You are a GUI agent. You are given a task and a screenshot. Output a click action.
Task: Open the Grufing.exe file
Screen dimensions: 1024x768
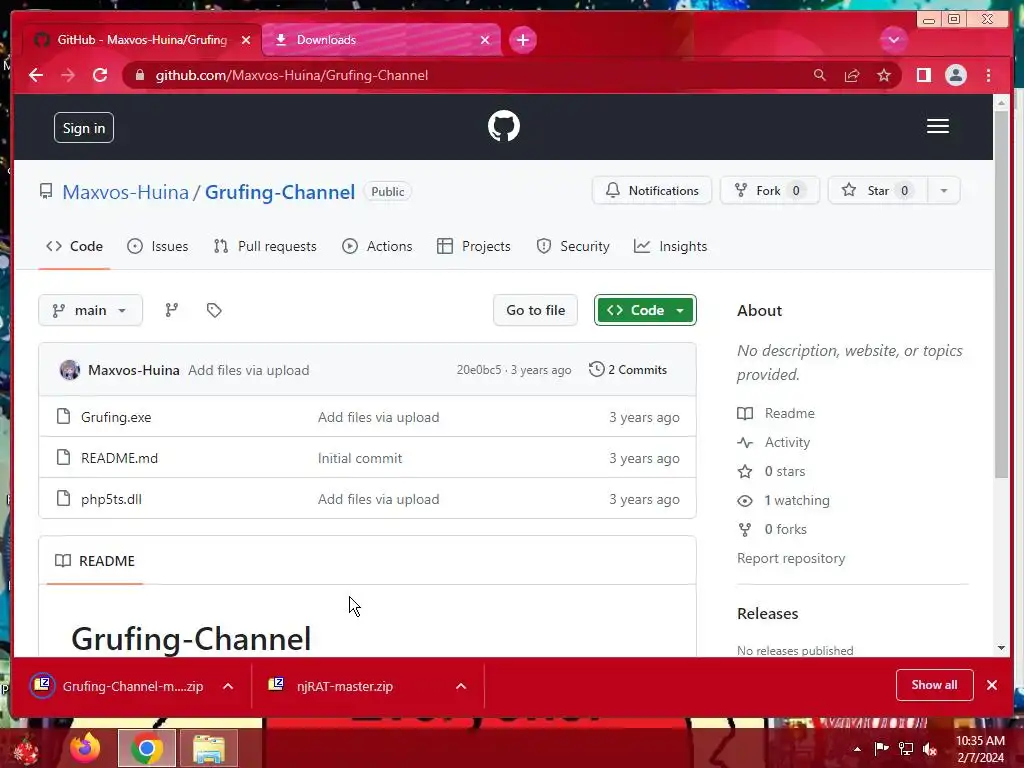point(116,417)
